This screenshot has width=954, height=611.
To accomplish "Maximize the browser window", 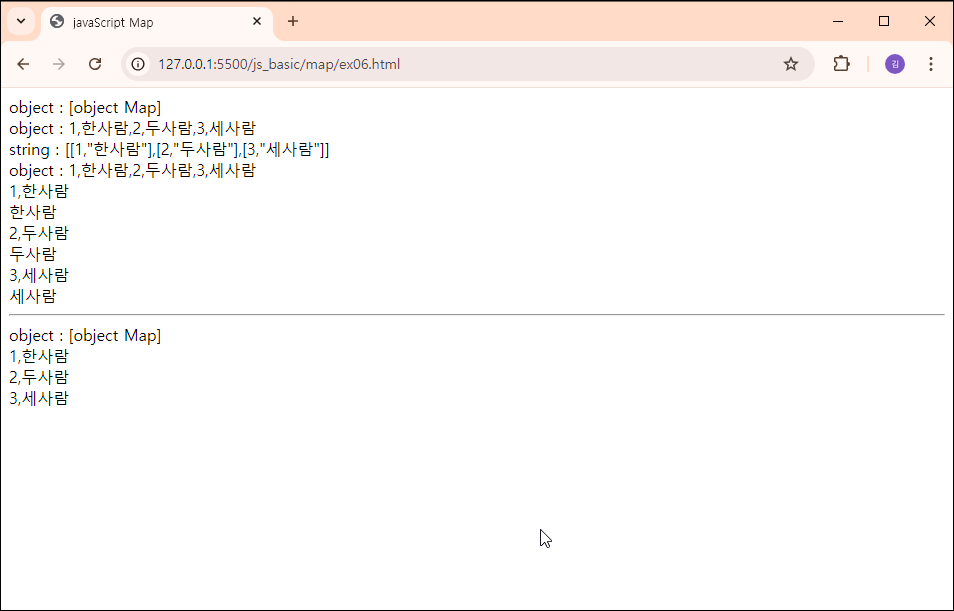I will (884, 21).
